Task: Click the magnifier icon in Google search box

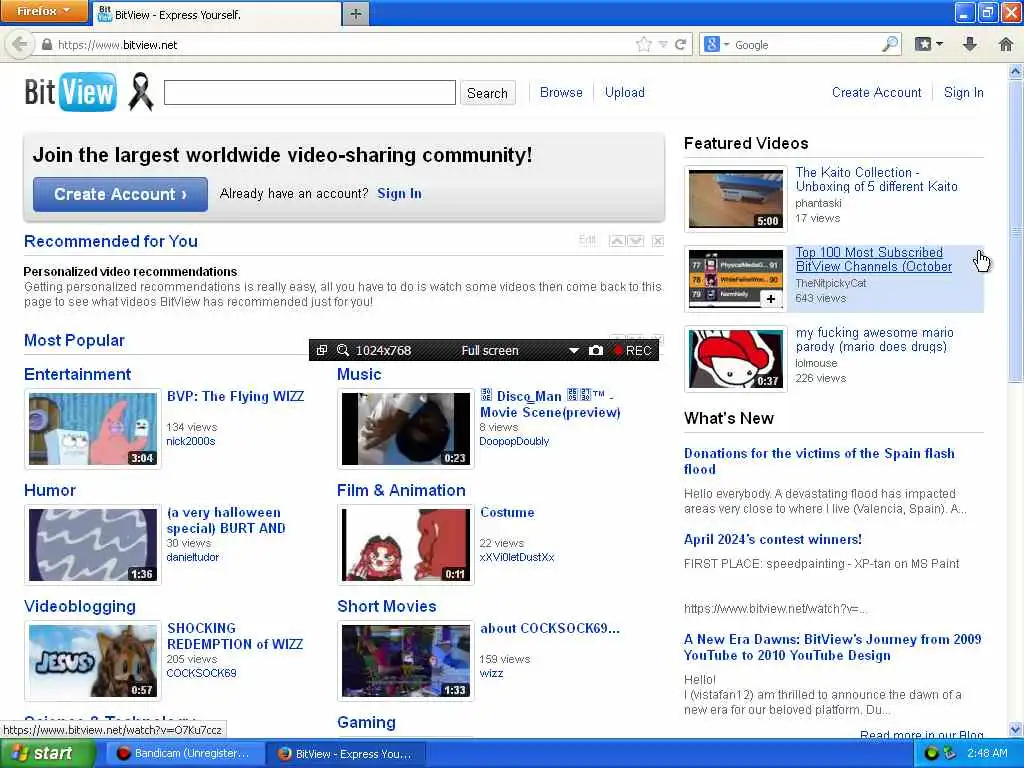Action: tap(889, 44)
